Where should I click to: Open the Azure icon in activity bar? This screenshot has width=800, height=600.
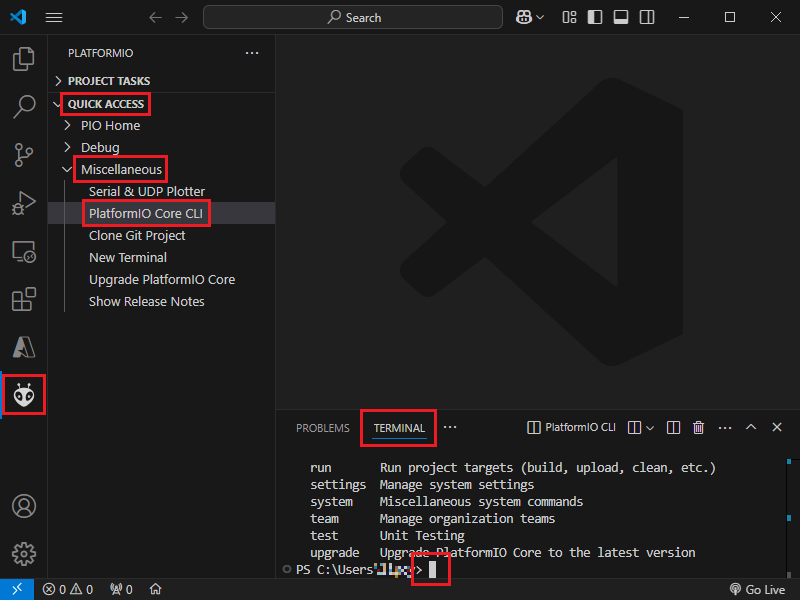point(23,347)
